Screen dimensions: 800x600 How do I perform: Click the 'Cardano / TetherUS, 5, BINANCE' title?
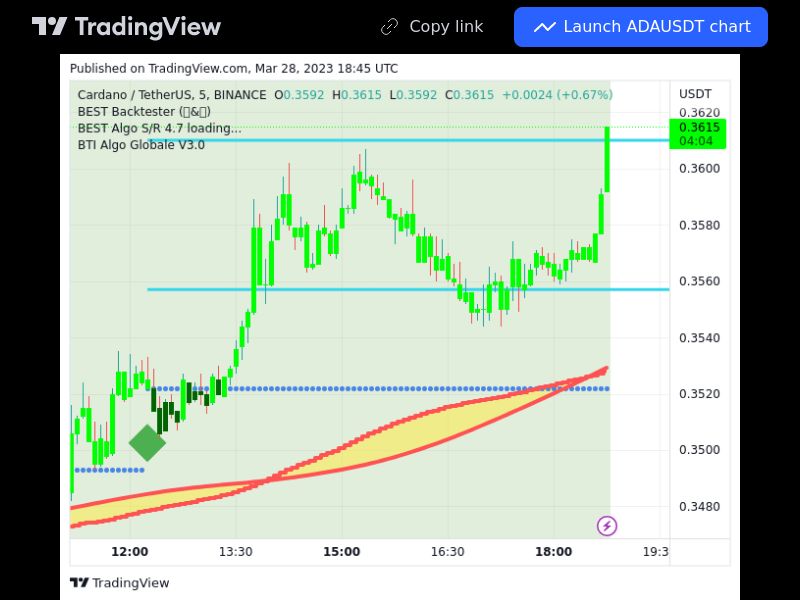[x=172, y=95]
